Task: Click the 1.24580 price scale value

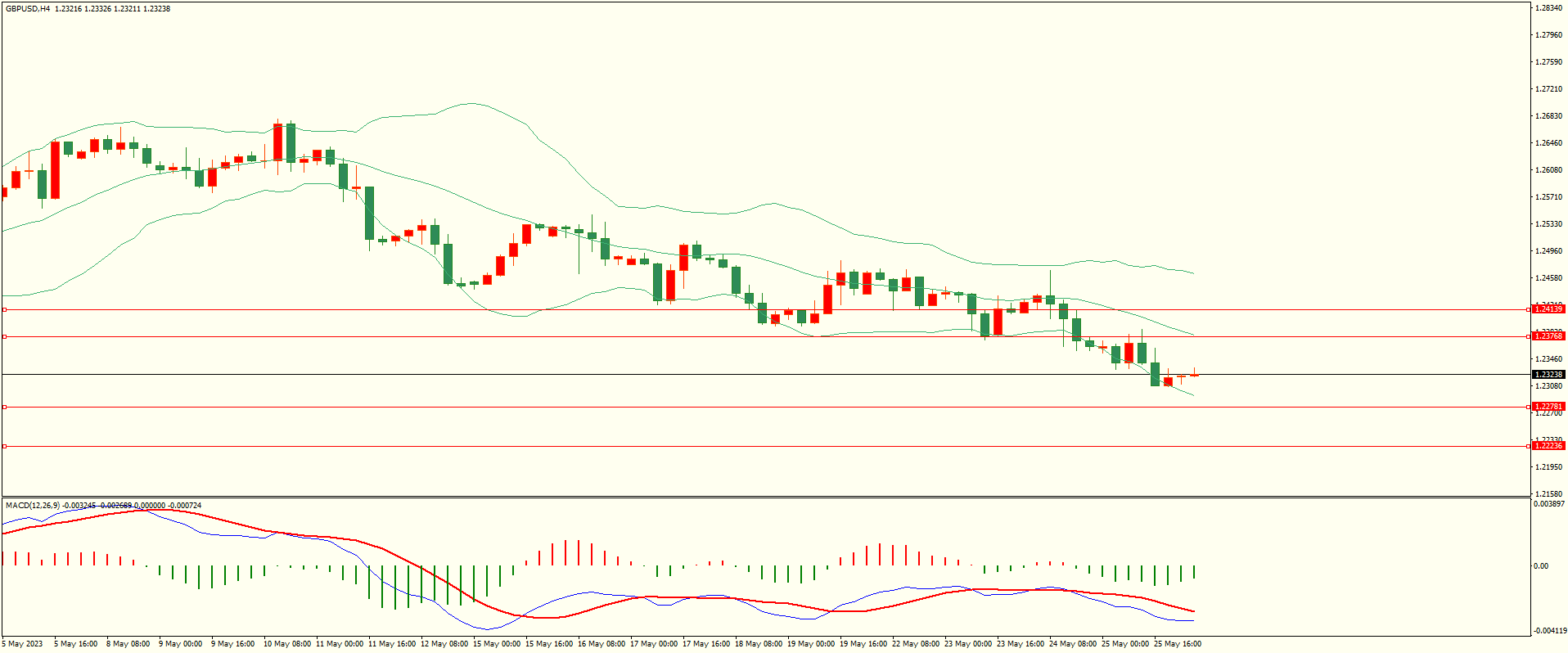Action: [x=1549, y=278]
